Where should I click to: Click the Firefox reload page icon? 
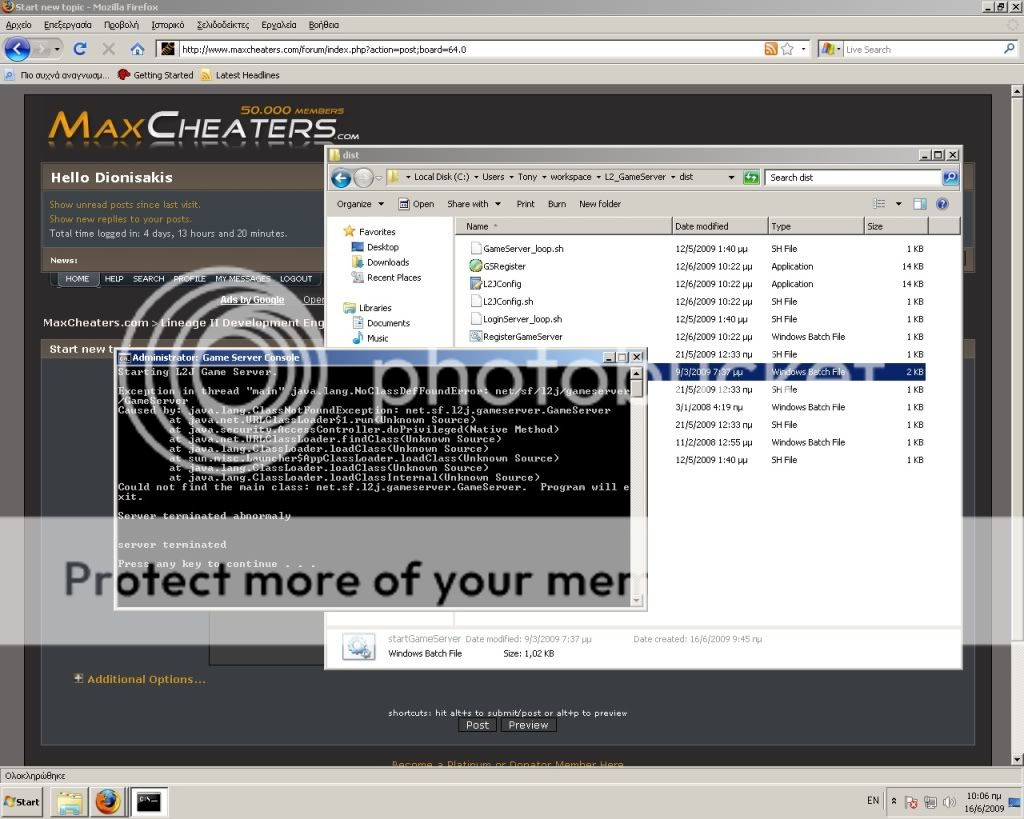tap(81, 49)
